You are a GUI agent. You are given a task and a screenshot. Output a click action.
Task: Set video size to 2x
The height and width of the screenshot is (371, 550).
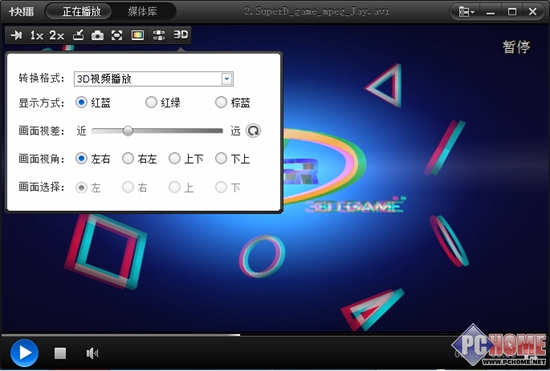tap(56, 35)
